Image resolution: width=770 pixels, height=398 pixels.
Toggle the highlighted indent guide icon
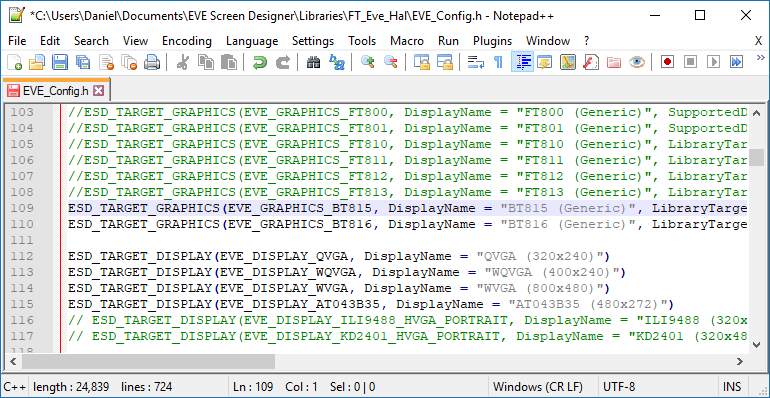point(522,62)
